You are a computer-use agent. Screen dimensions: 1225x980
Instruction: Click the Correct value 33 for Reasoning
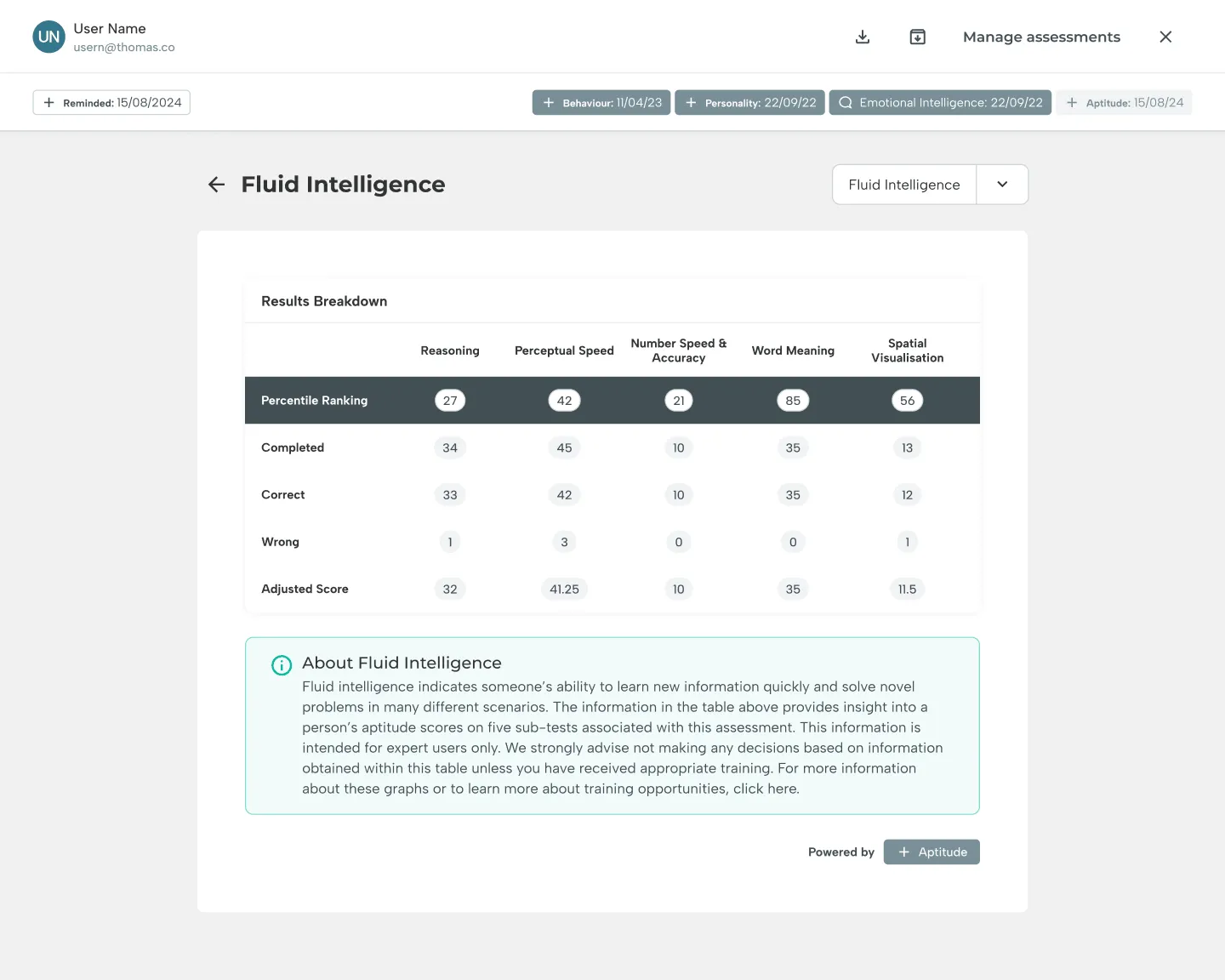click(x=450, y=495)
